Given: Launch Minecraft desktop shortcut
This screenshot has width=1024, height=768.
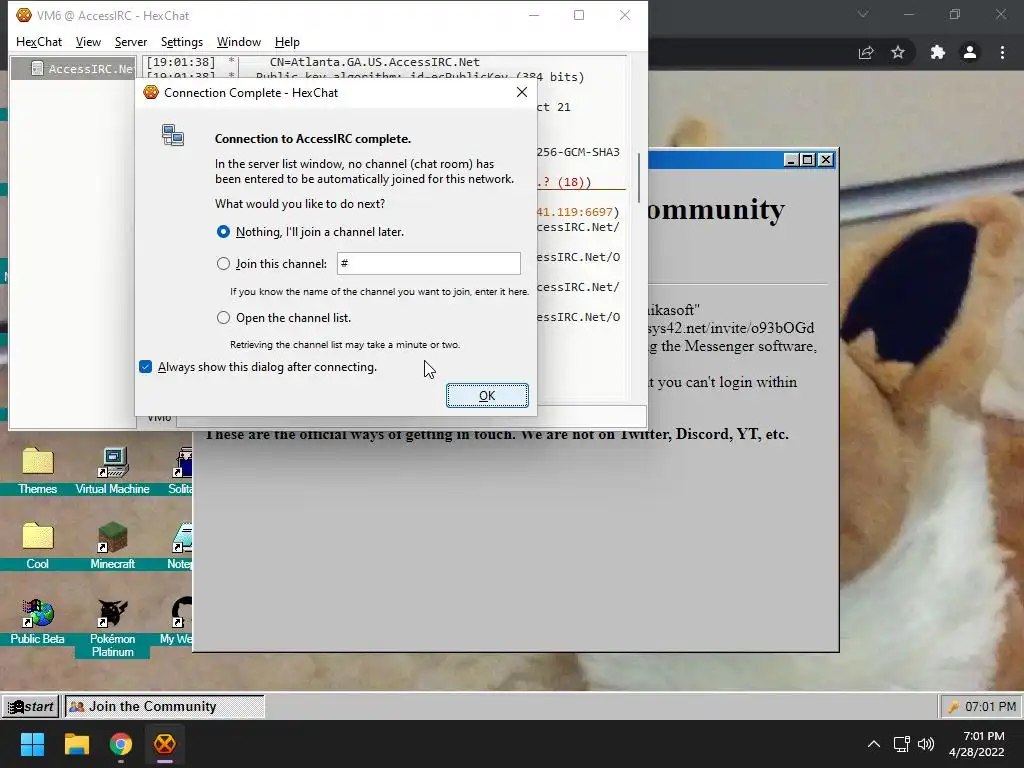Looking at the screenshot, I should (x=112, y=547).
